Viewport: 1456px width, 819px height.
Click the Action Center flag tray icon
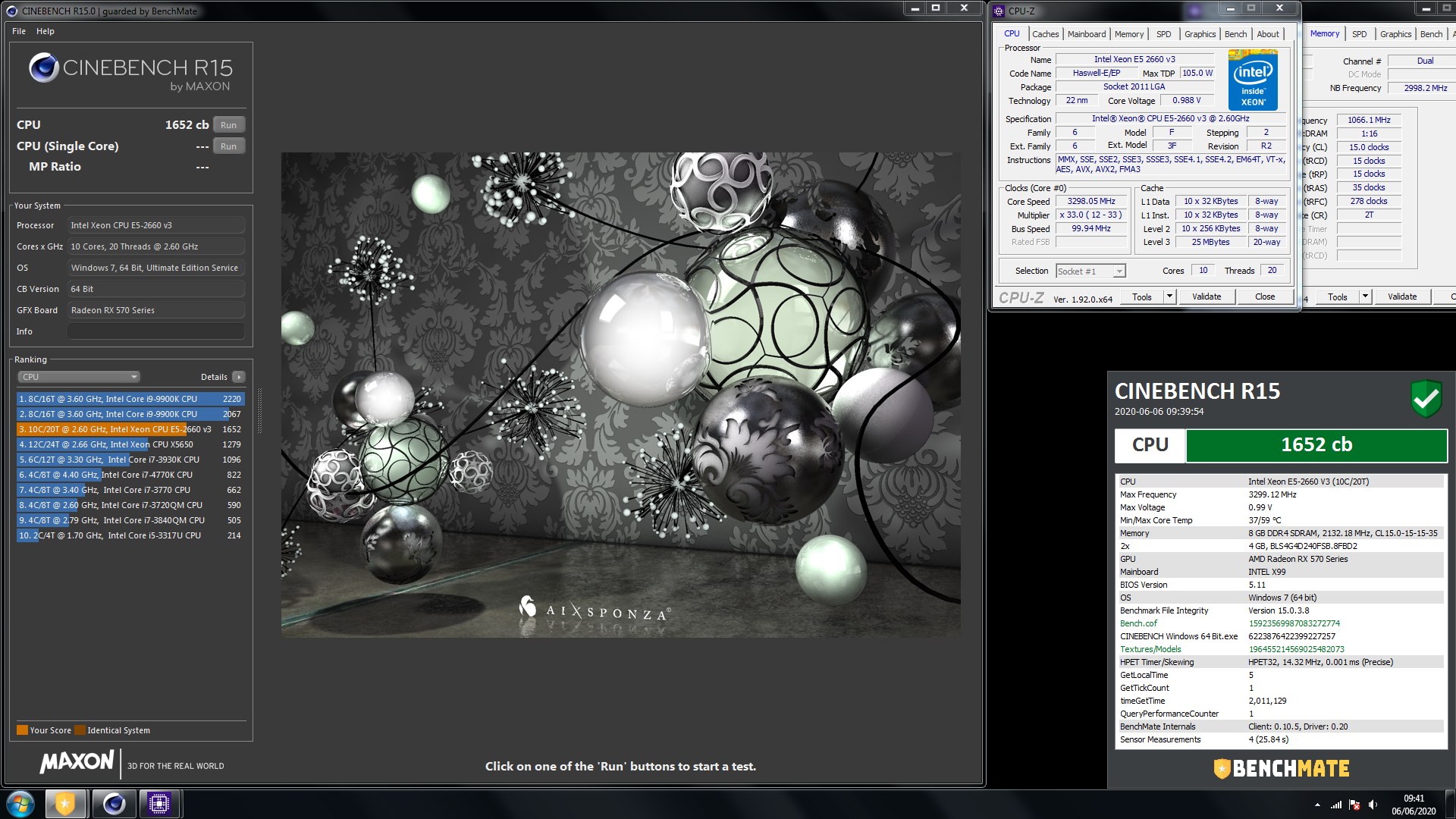[1354, 805]
